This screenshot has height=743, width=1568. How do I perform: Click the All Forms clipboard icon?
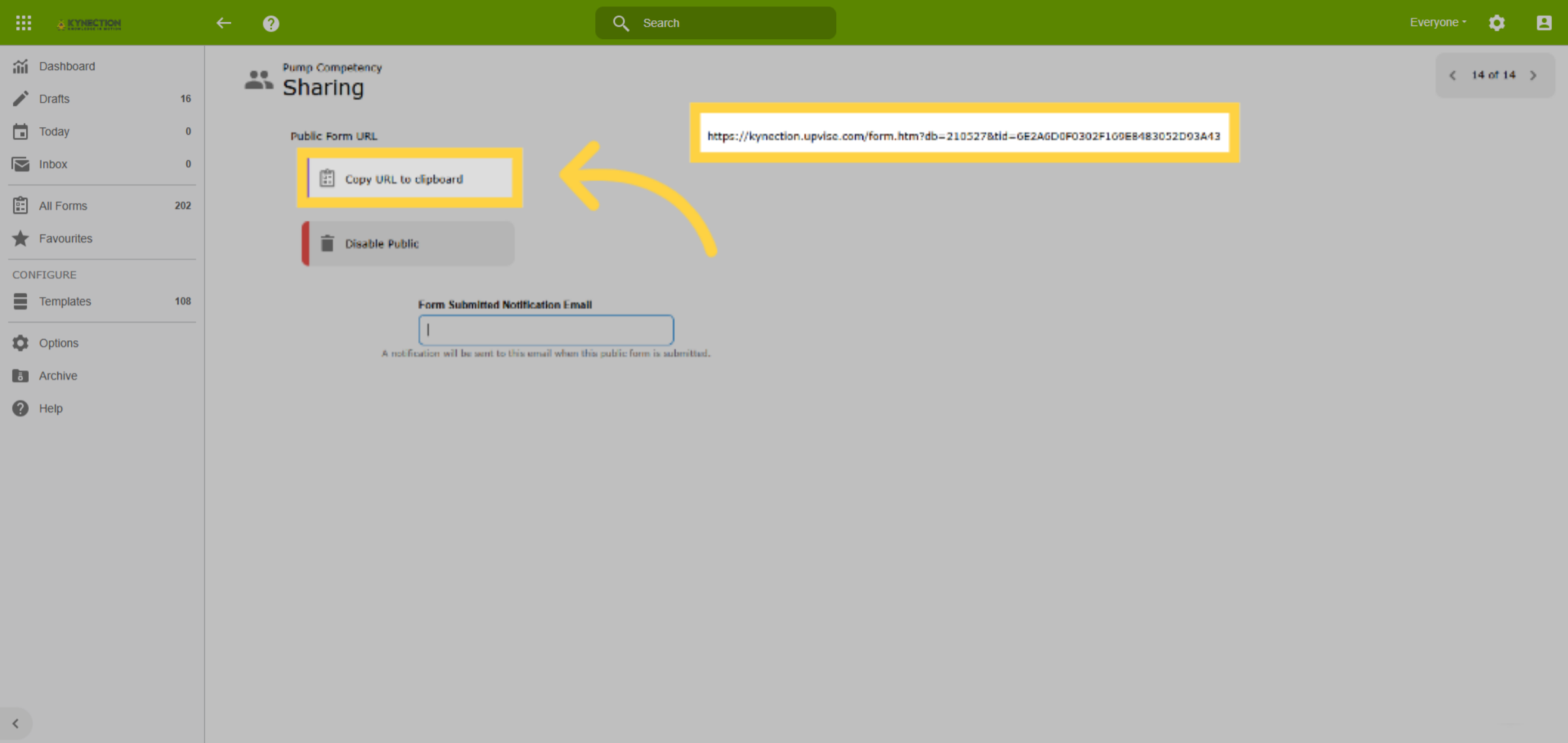(21, 206)
